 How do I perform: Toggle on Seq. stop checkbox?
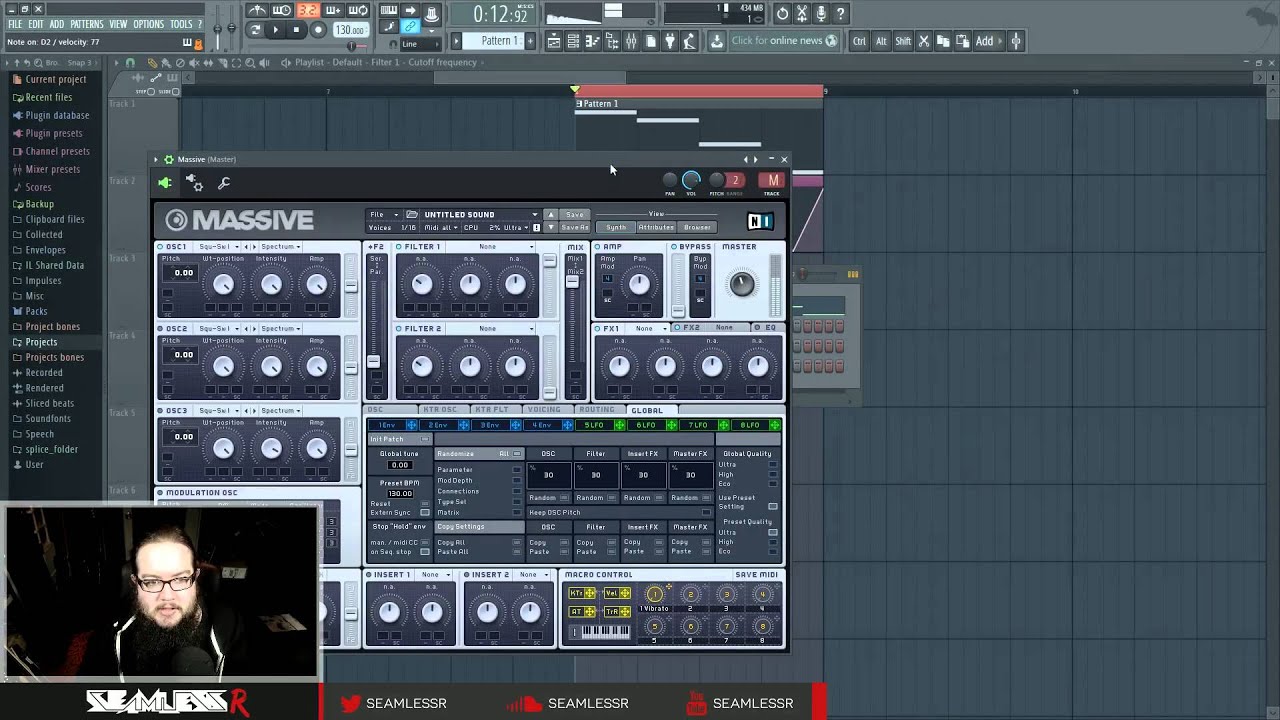425,552
